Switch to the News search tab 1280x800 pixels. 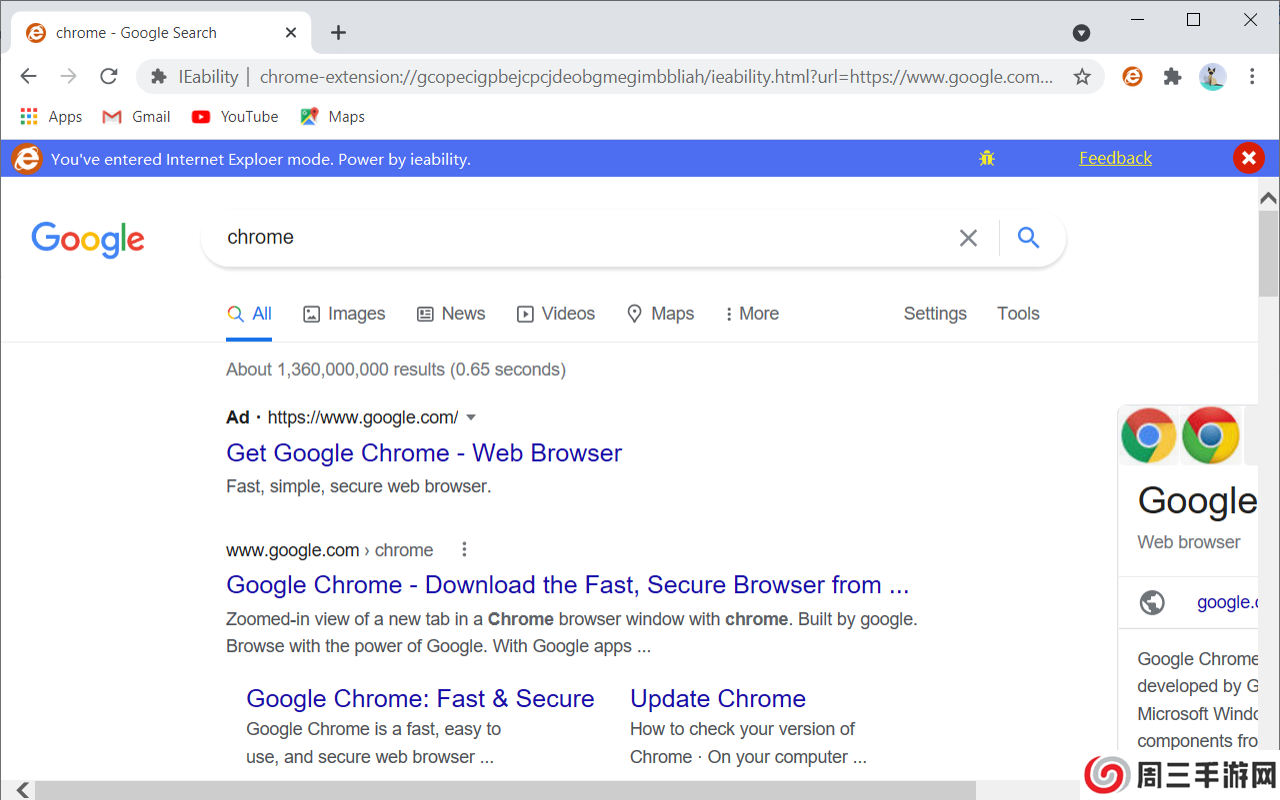click(x=451, y=314)
